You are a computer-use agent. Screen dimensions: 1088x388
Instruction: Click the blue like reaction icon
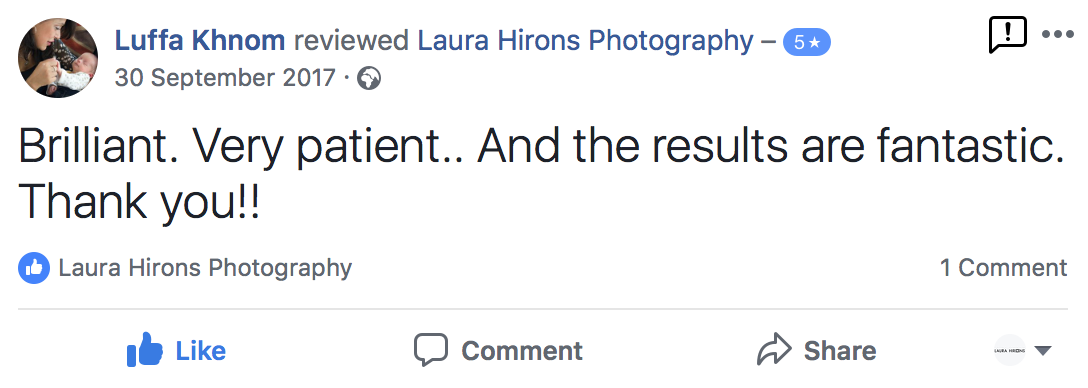pyautogui.click(x=34, y=268)
